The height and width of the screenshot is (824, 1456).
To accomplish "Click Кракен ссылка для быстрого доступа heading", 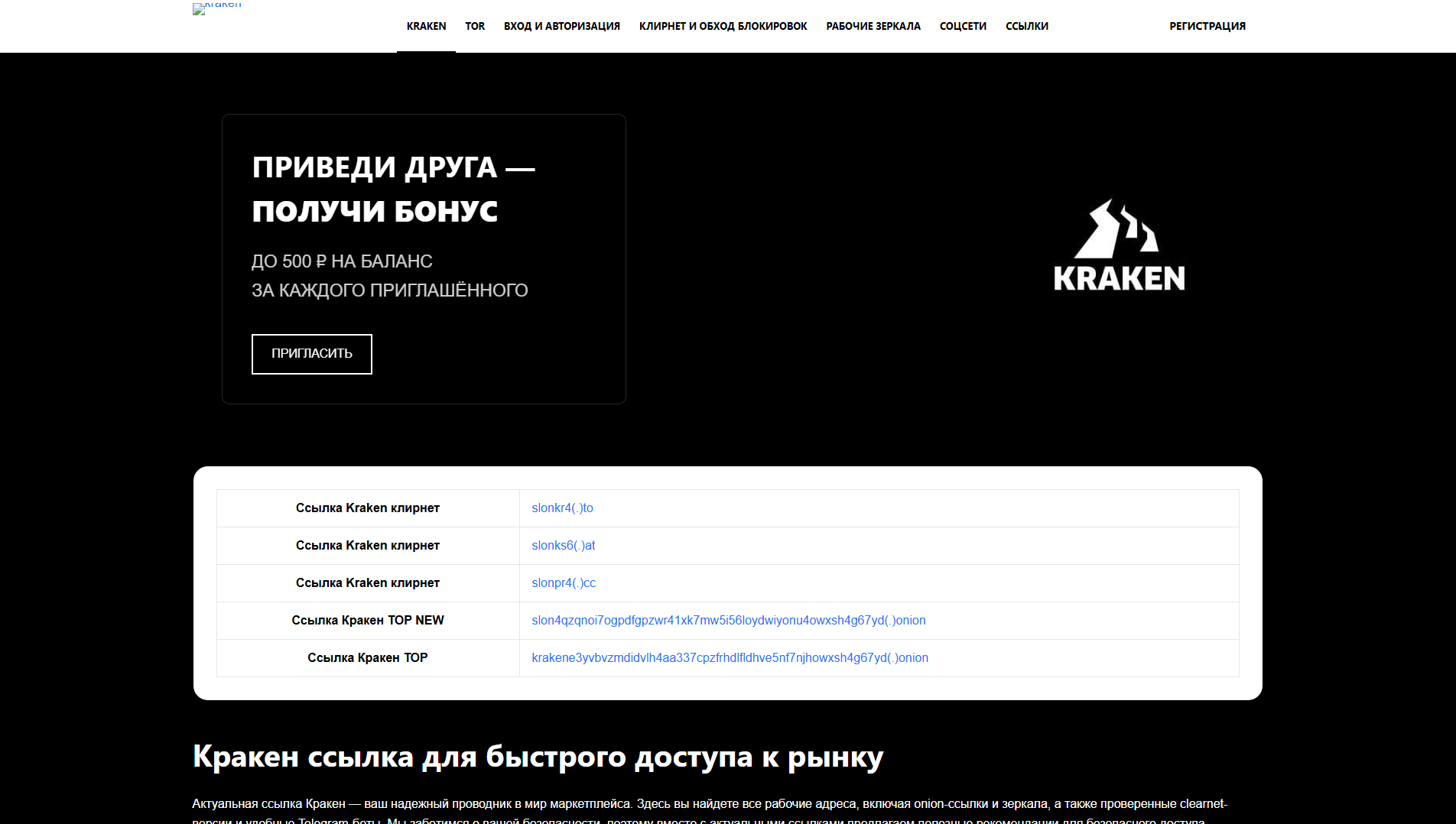I will [x=538, y=757].
